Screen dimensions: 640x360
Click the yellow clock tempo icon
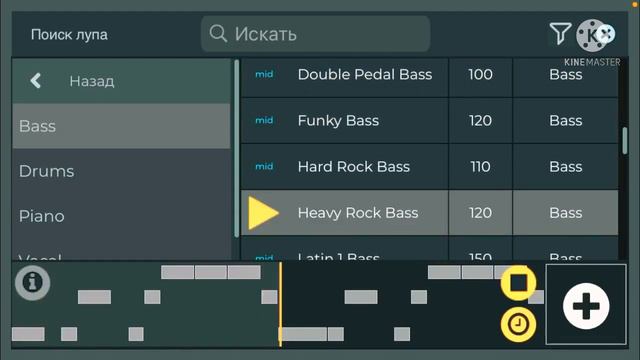(x=518, y=324)
